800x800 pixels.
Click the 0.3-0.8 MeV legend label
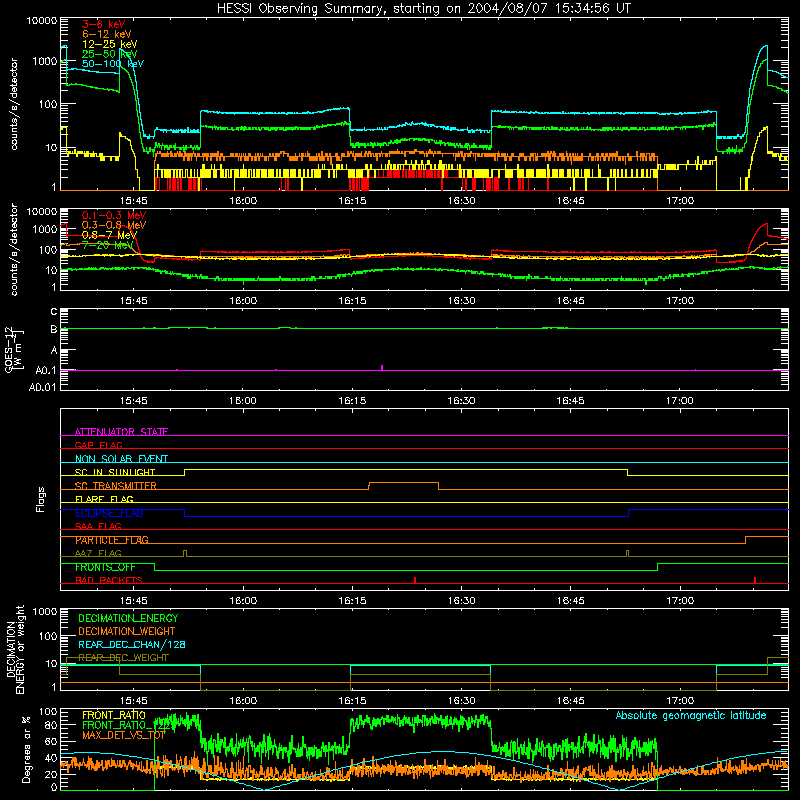(x=114, y=225)
